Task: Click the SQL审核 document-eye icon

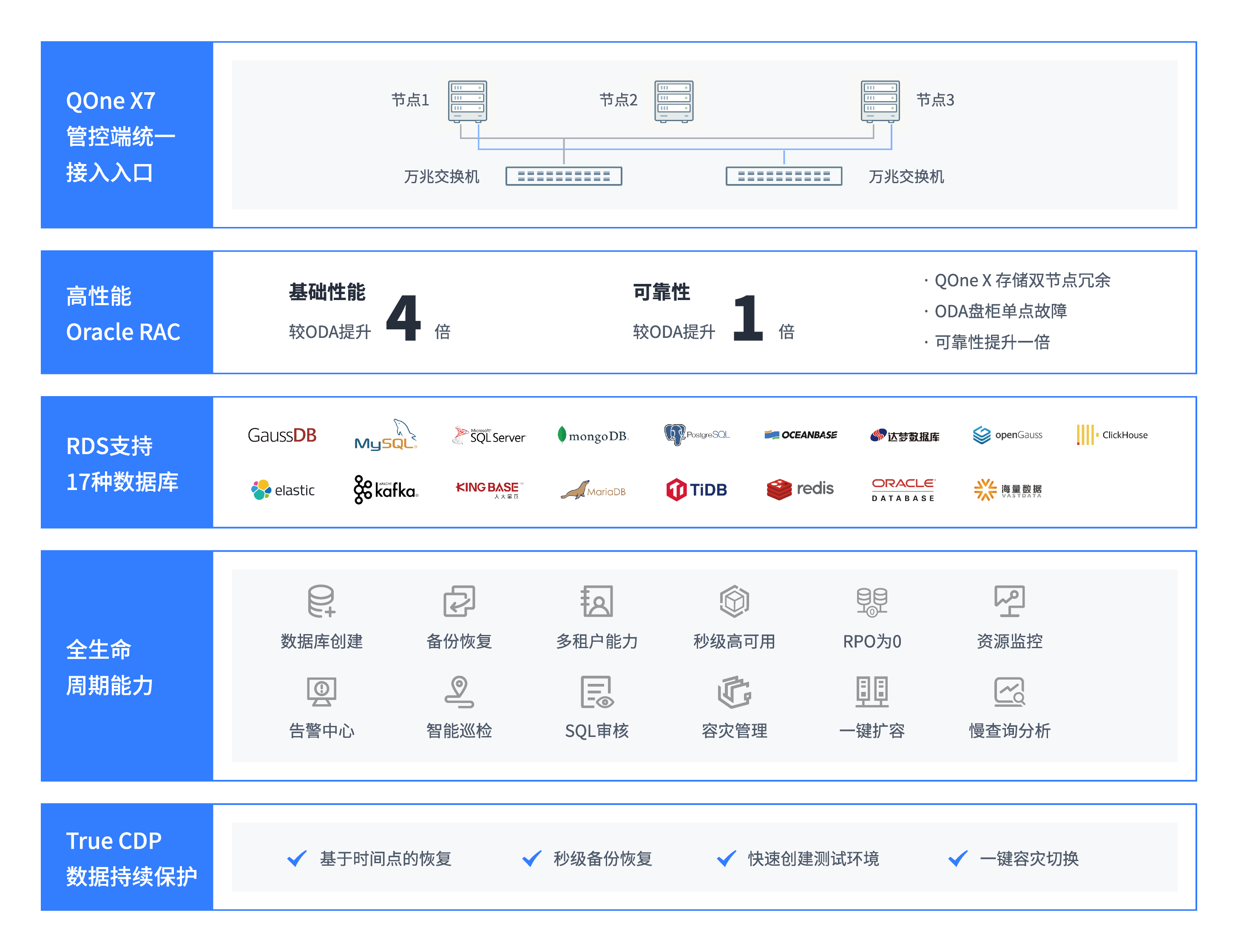Action: pyautogui.click(x=597, y=691)
